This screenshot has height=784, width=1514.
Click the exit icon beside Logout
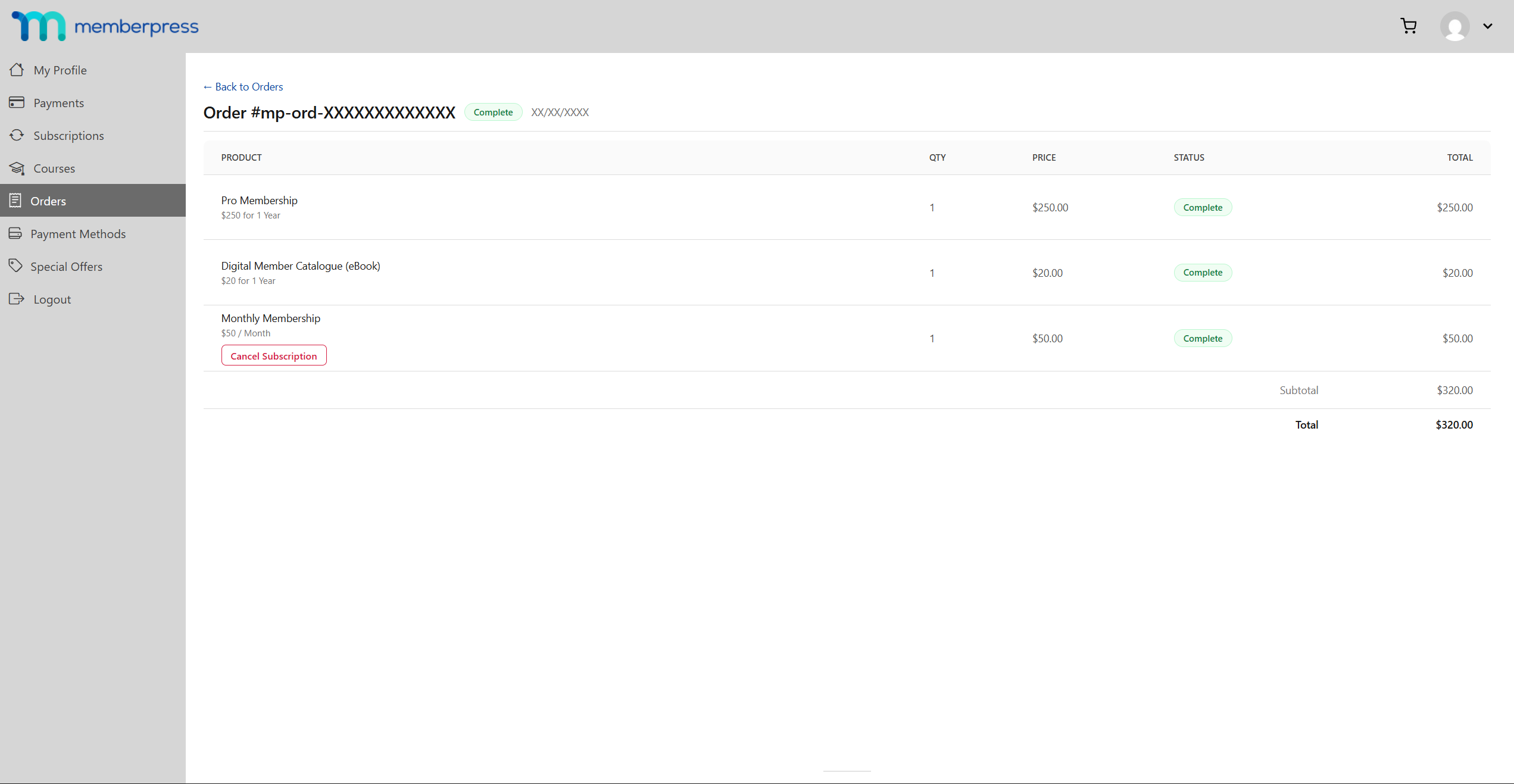click(x=17, y=299)
